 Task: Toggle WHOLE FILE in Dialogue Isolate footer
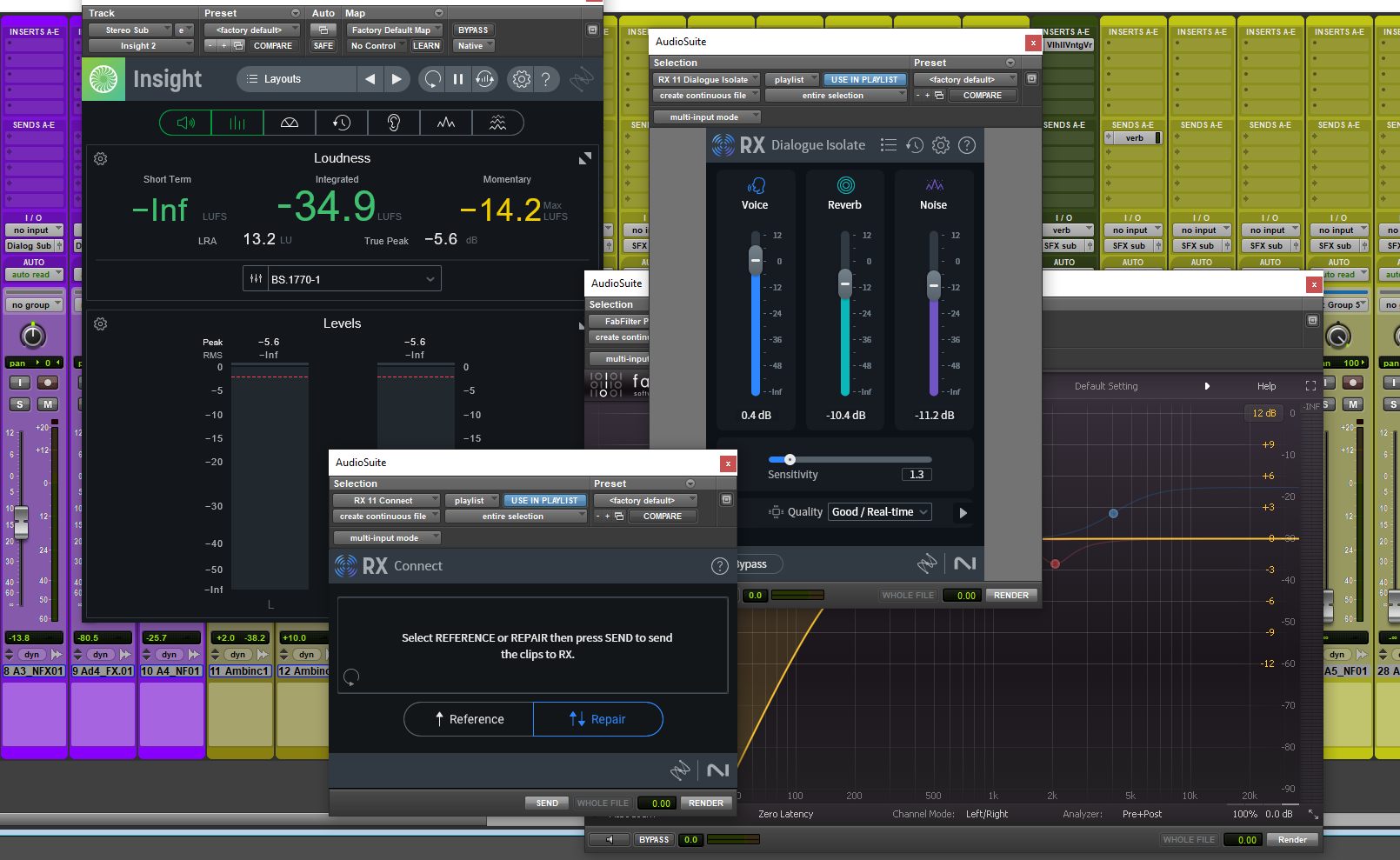[x=908, y=596]
